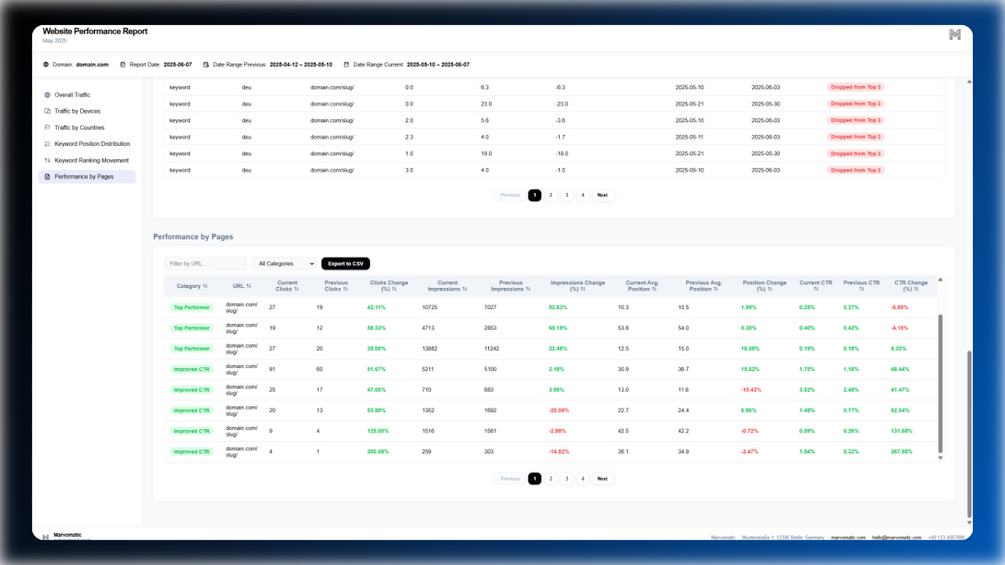Click the -6.89% CTR change value
This screenshot has height=565, width=1005.
(x=899, y=307)
